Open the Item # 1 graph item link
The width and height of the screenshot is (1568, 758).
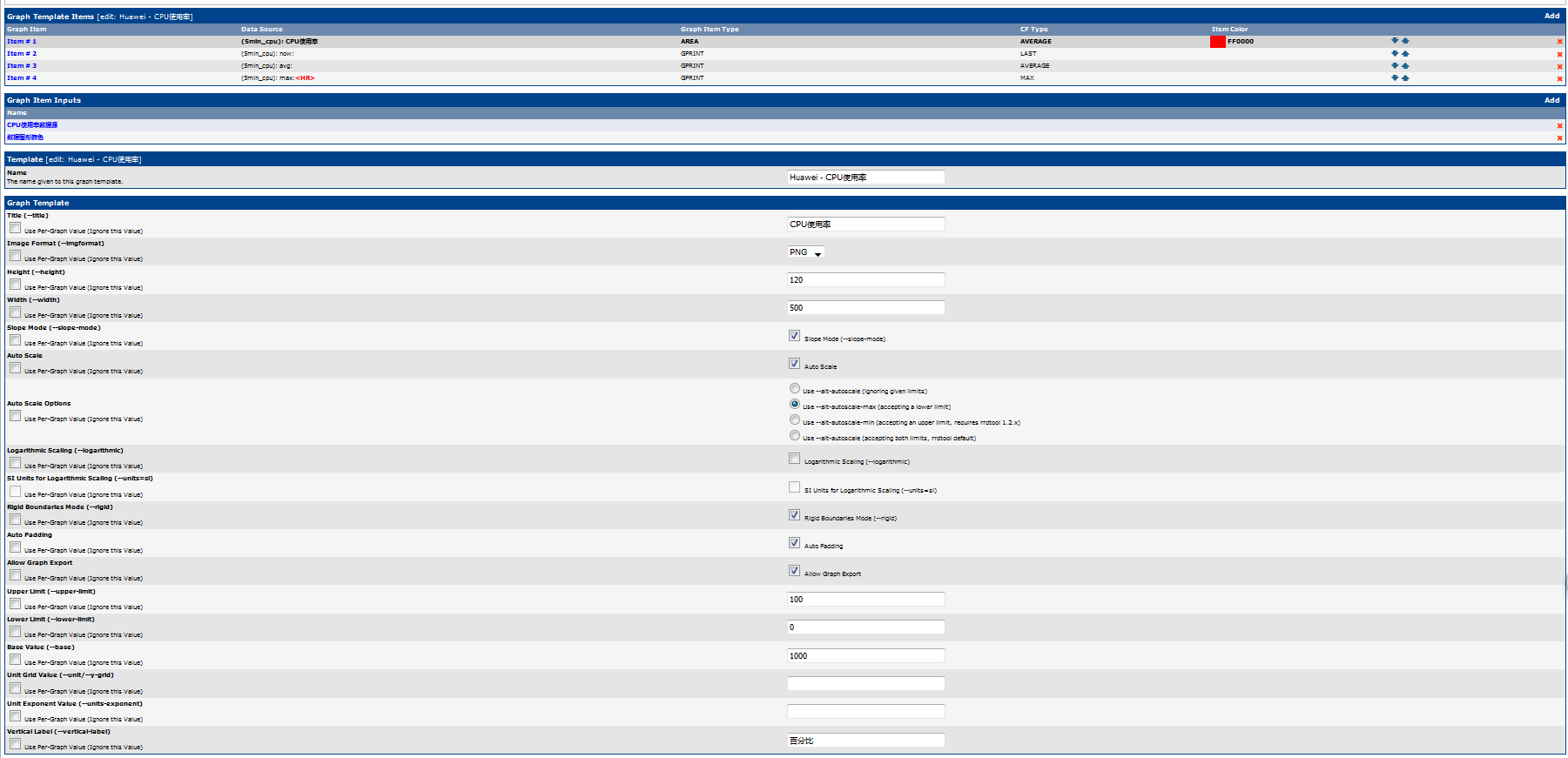pyautogui.click(x=22, y=42)
